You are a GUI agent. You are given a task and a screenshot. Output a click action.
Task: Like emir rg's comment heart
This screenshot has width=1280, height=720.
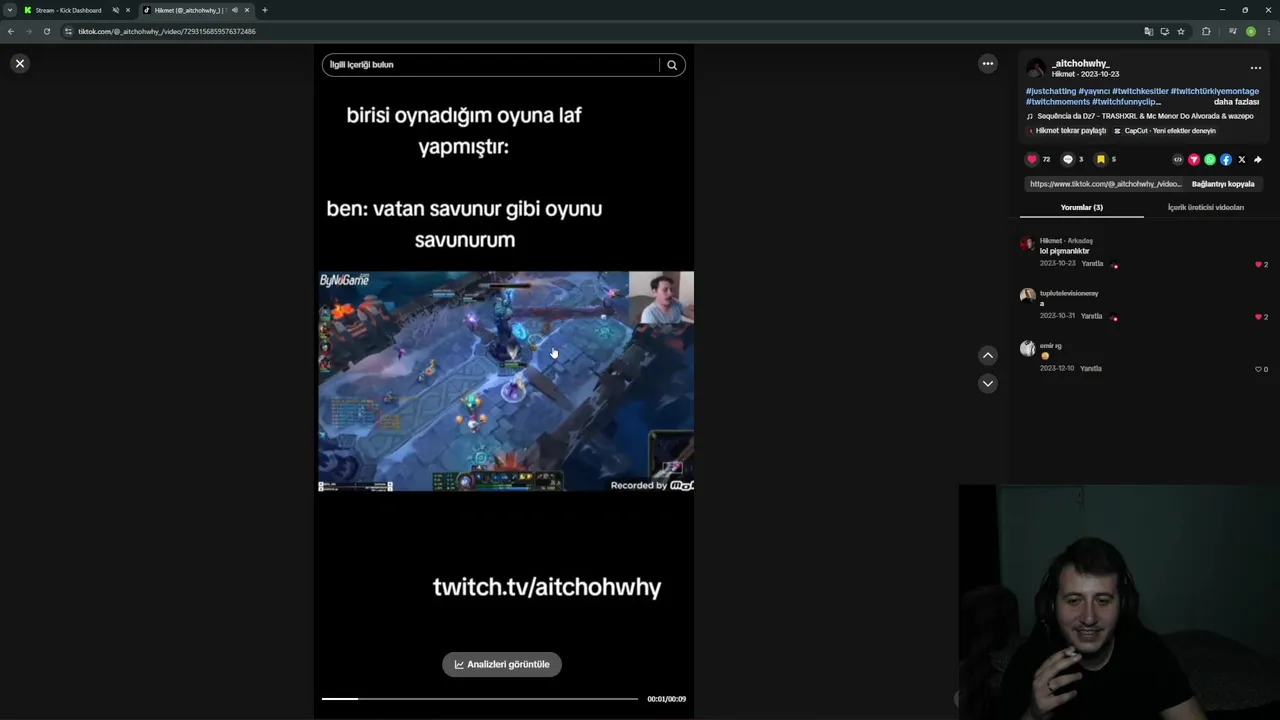pyautogui.click(x=1258, y=369)
